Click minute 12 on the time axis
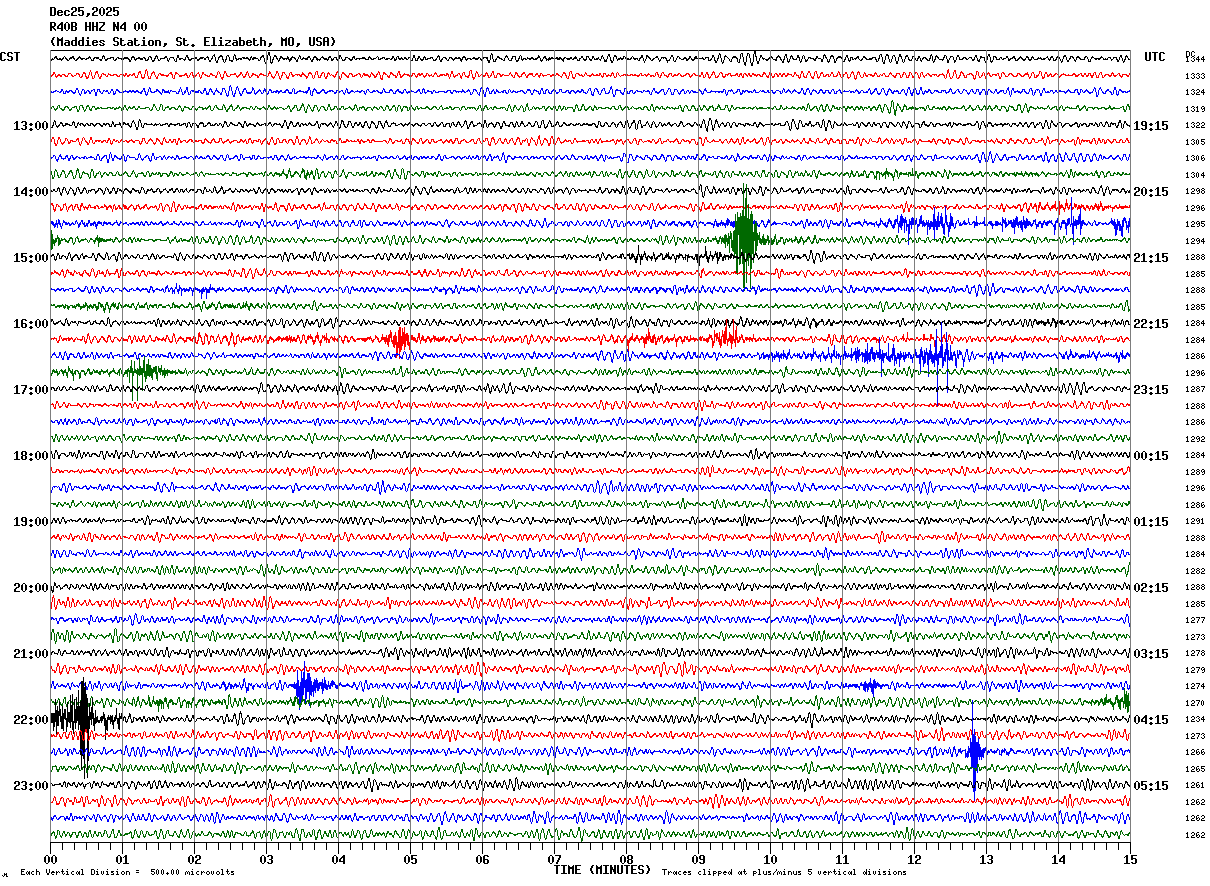Screen dimensions: 1210x886 [x=914, y=860]
